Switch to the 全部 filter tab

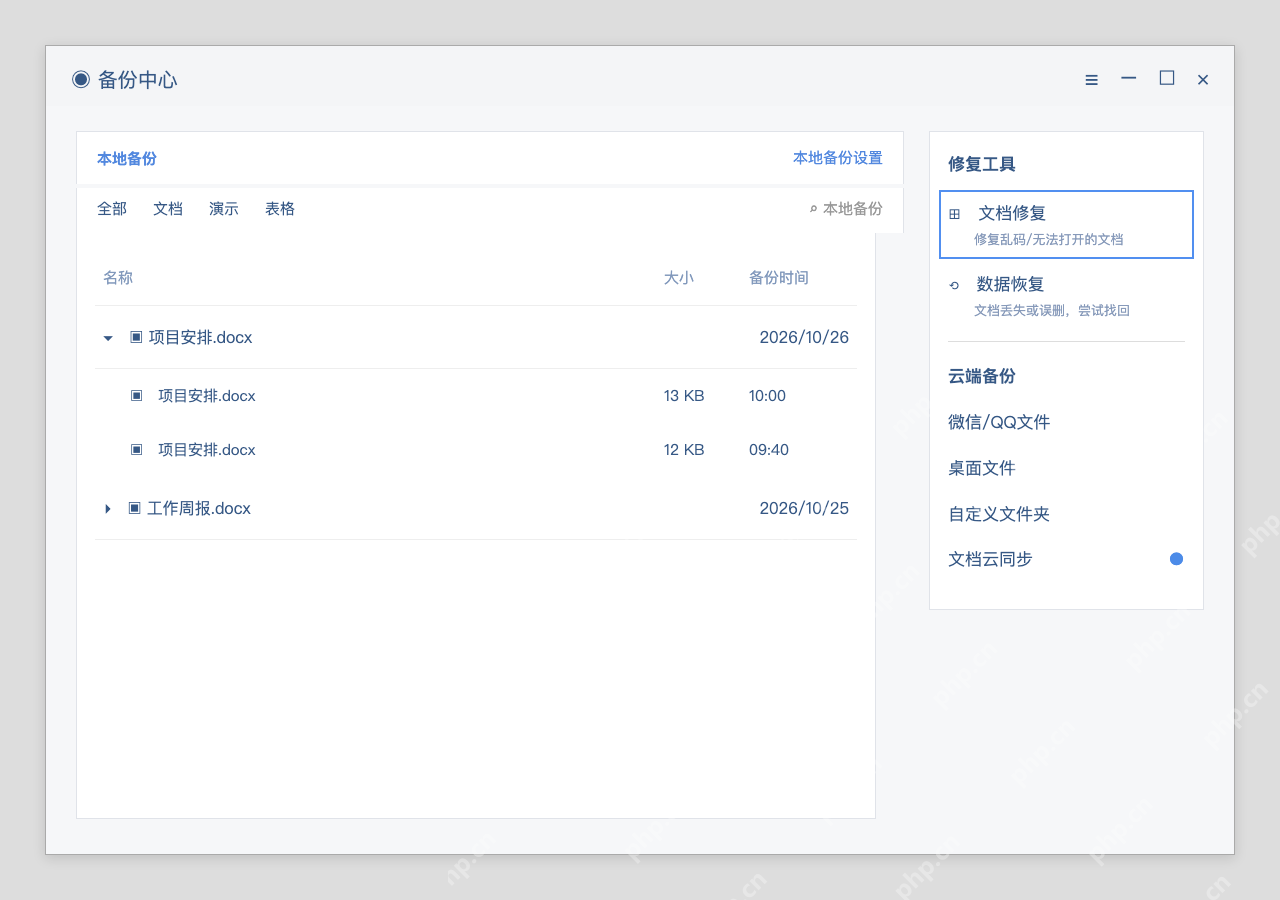tap(112, 209)
